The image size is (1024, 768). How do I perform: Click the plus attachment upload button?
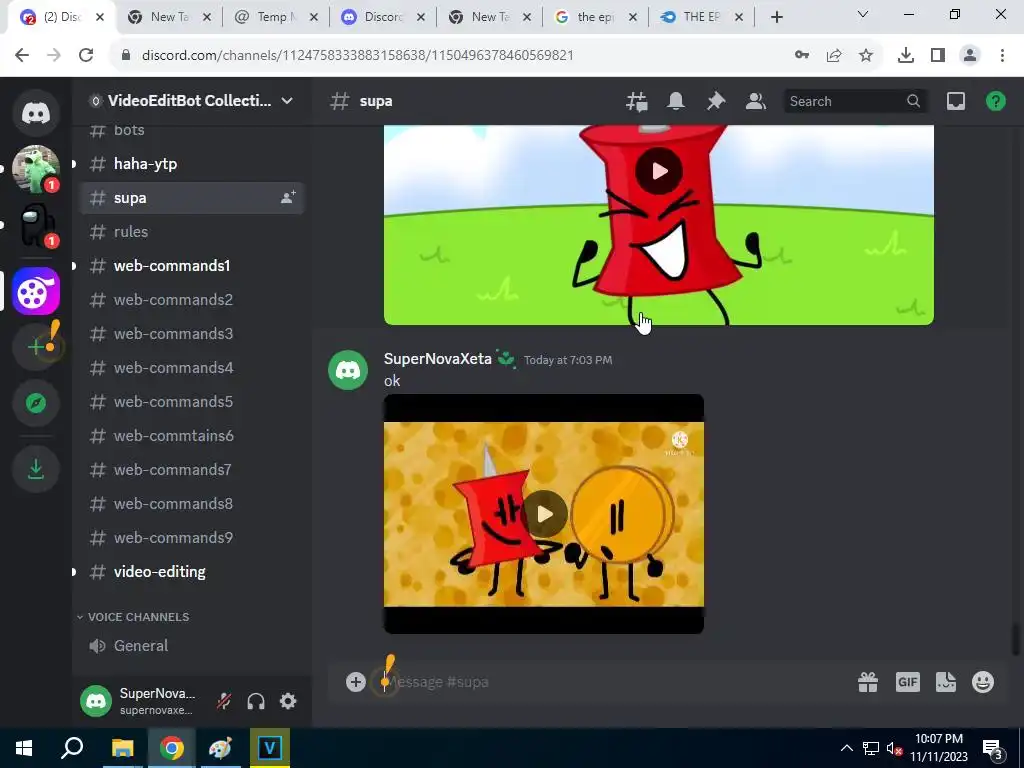355,682
